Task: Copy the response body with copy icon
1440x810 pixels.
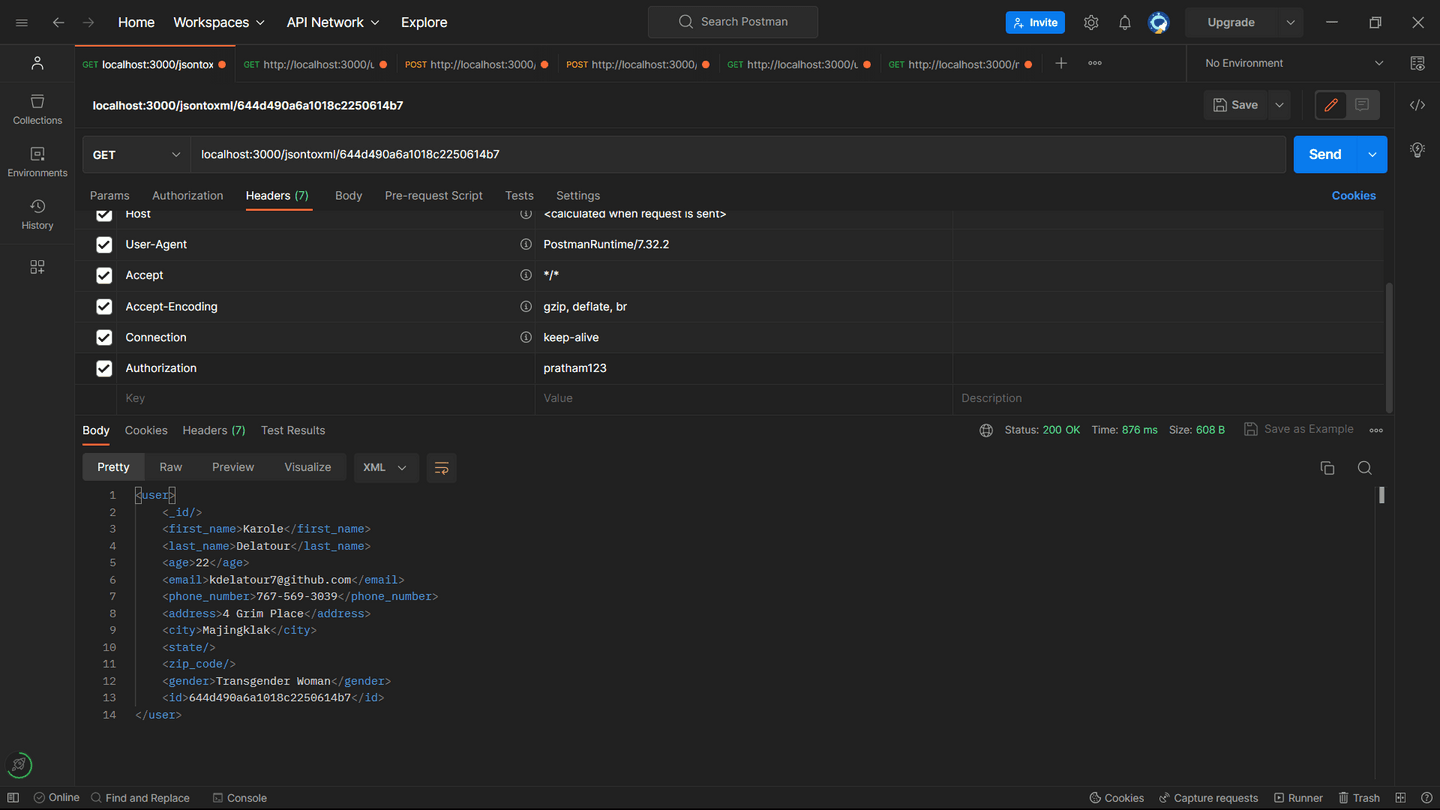Action: (x=1327, y=468)
